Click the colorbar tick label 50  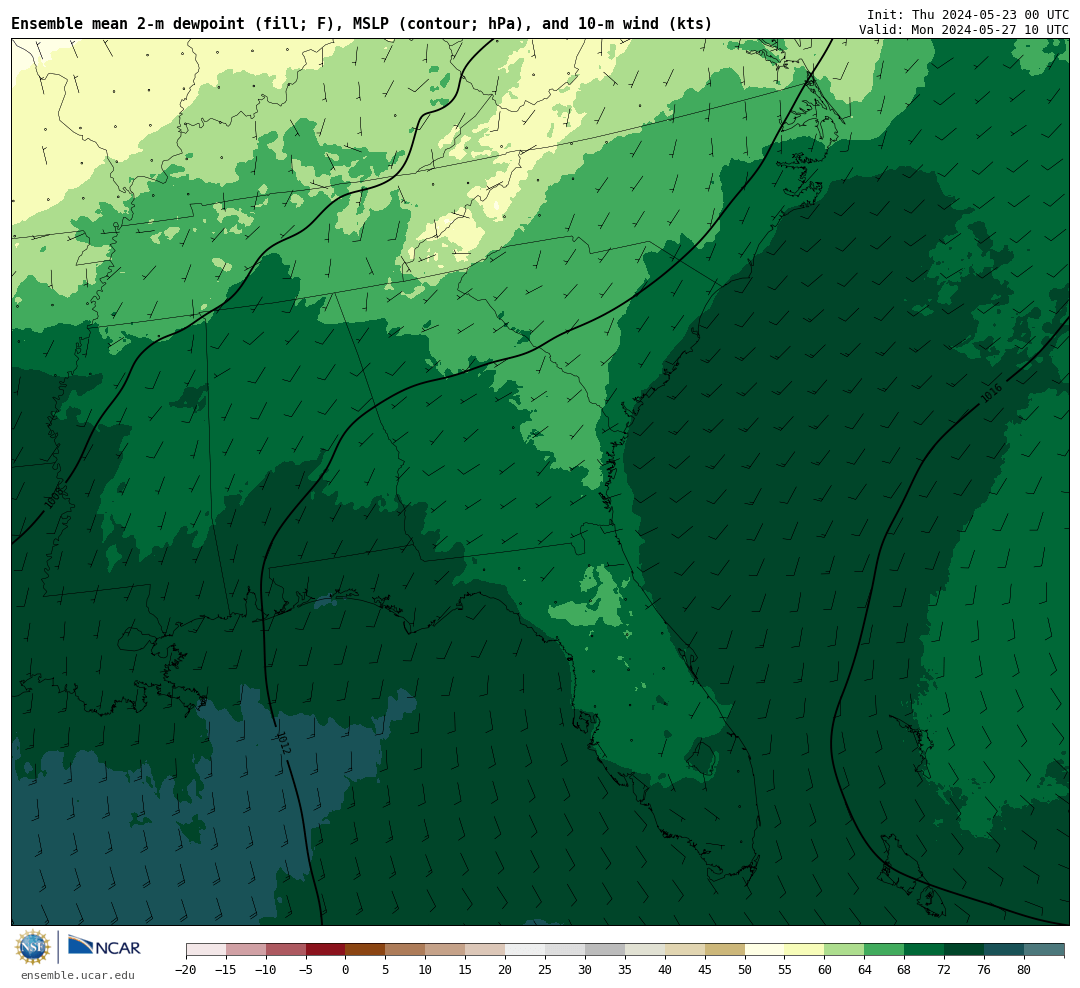(745, 970)
